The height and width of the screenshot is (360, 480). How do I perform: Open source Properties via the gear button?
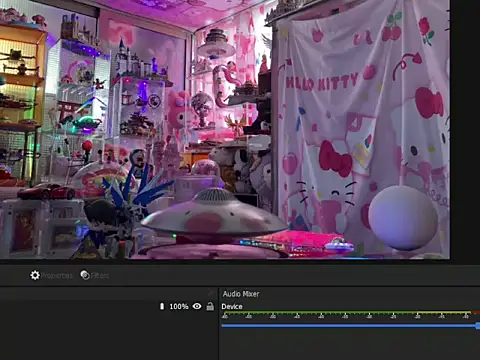51,275
